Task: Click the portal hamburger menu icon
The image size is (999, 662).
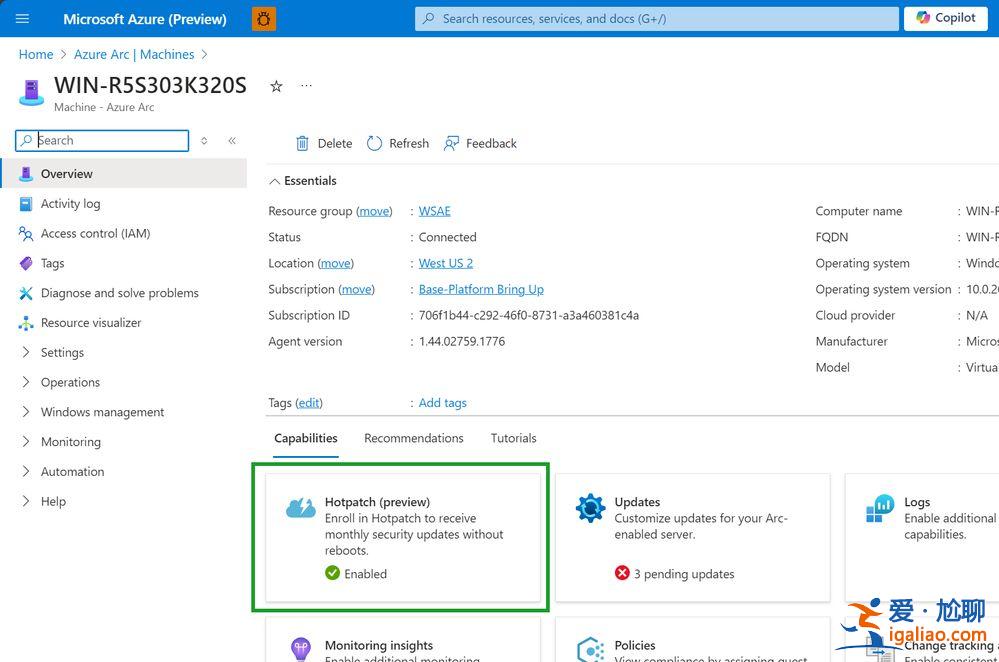Action: [x=22, y=18]
